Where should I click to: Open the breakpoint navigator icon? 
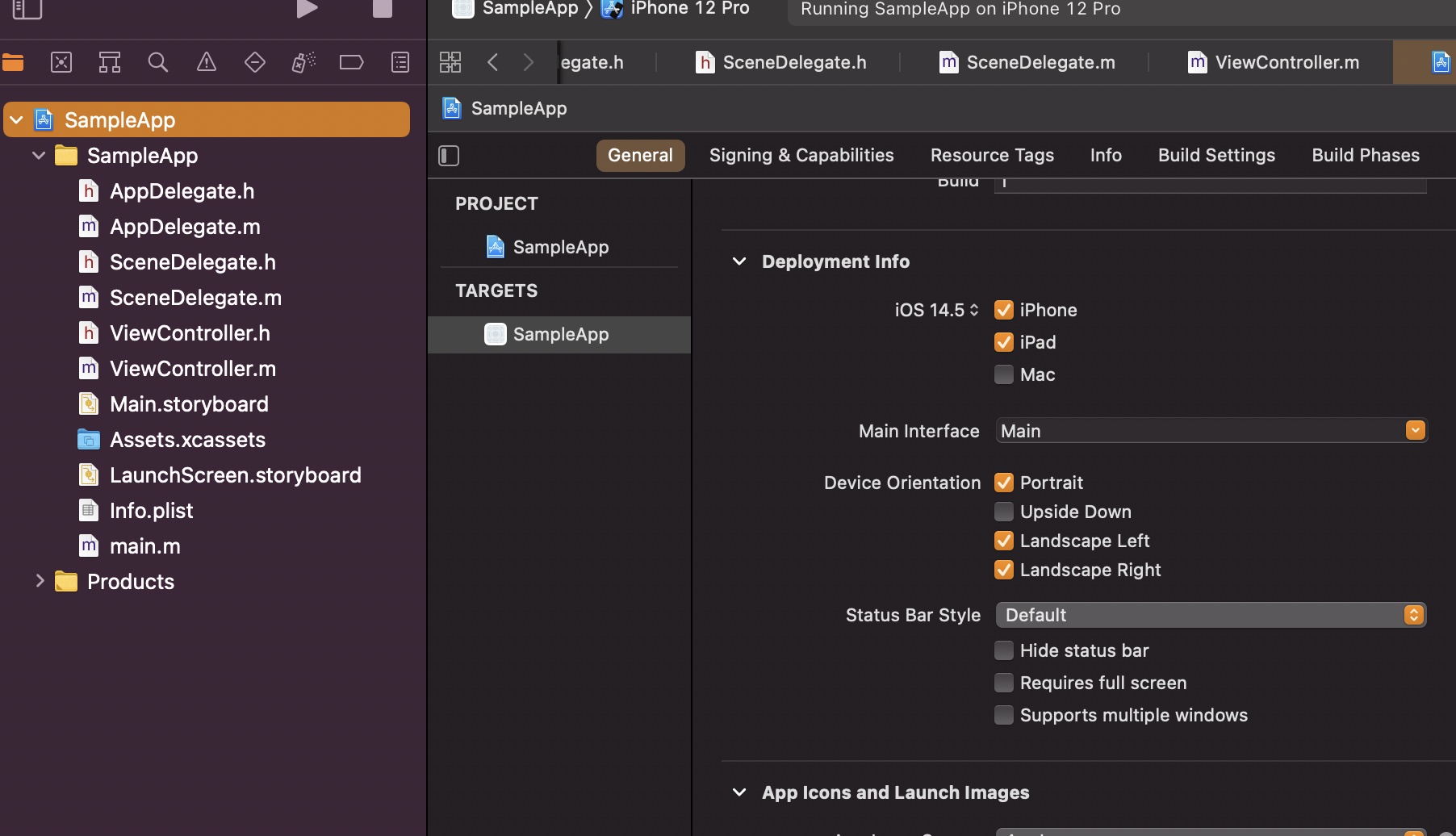(351, 62)
